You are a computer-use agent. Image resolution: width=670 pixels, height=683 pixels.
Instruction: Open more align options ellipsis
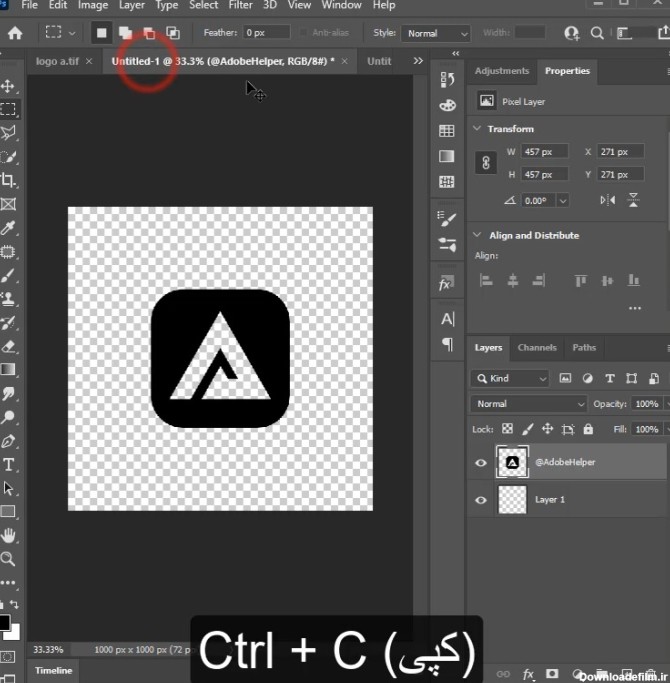point(635,308)
